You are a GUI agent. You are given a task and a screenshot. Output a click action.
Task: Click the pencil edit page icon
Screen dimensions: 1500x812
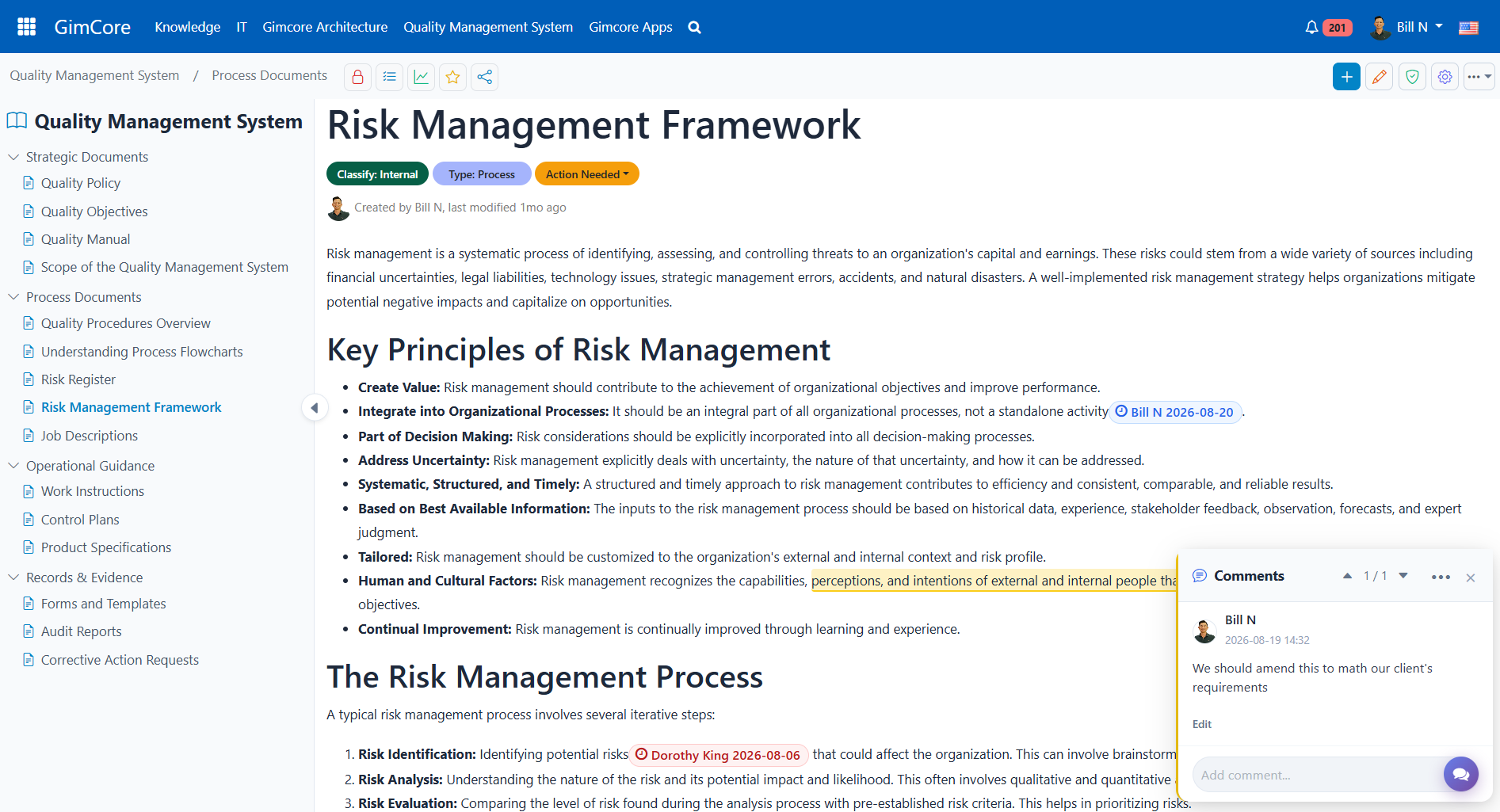1380,77
